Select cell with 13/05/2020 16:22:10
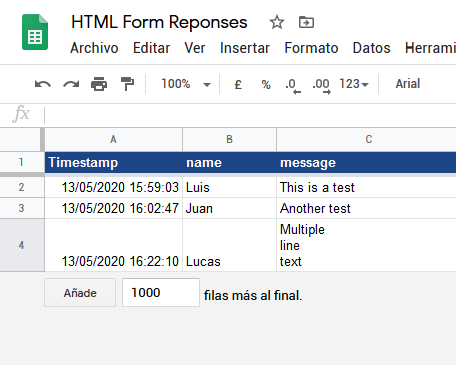The width and height of the screenshot is (456, 365). point(114,245)
